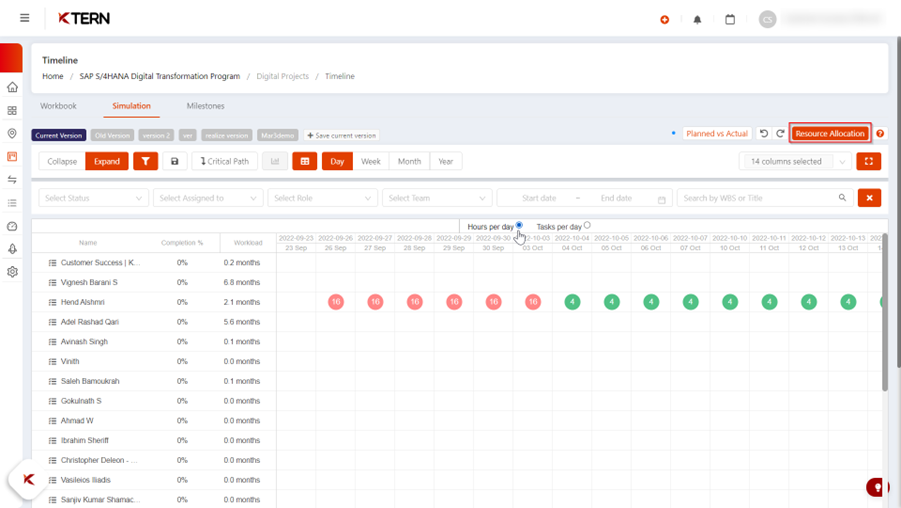901x508 pixels.
Task: Click green 4-hour marker on 04 Oct
Action: click(572, 302)
